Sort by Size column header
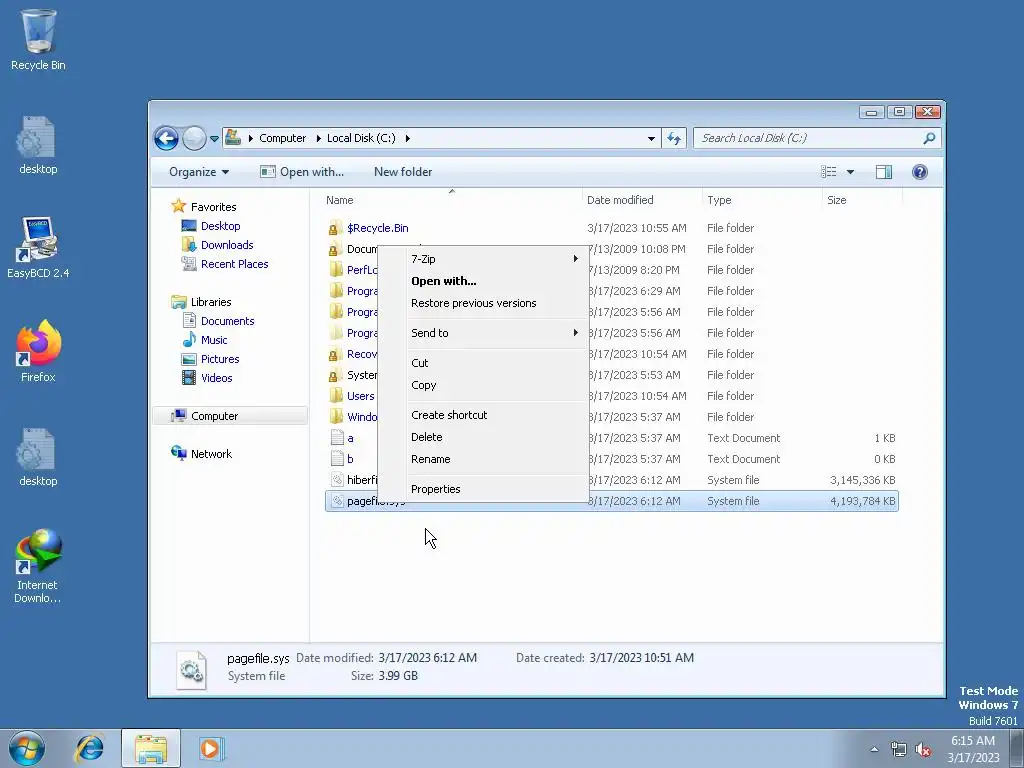The image size is (1024, 768). [862, 200]
